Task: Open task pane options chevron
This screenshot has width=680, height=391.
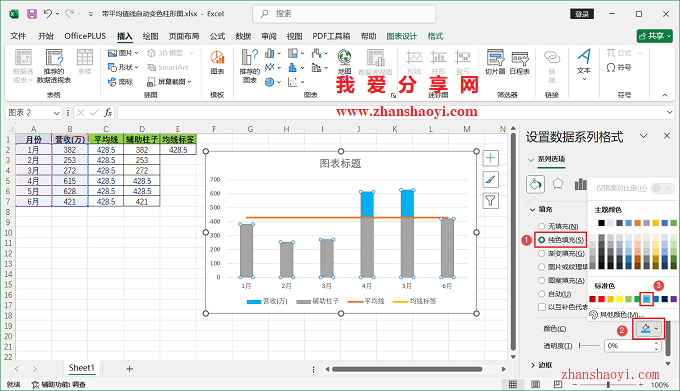Action: [644, 136]
